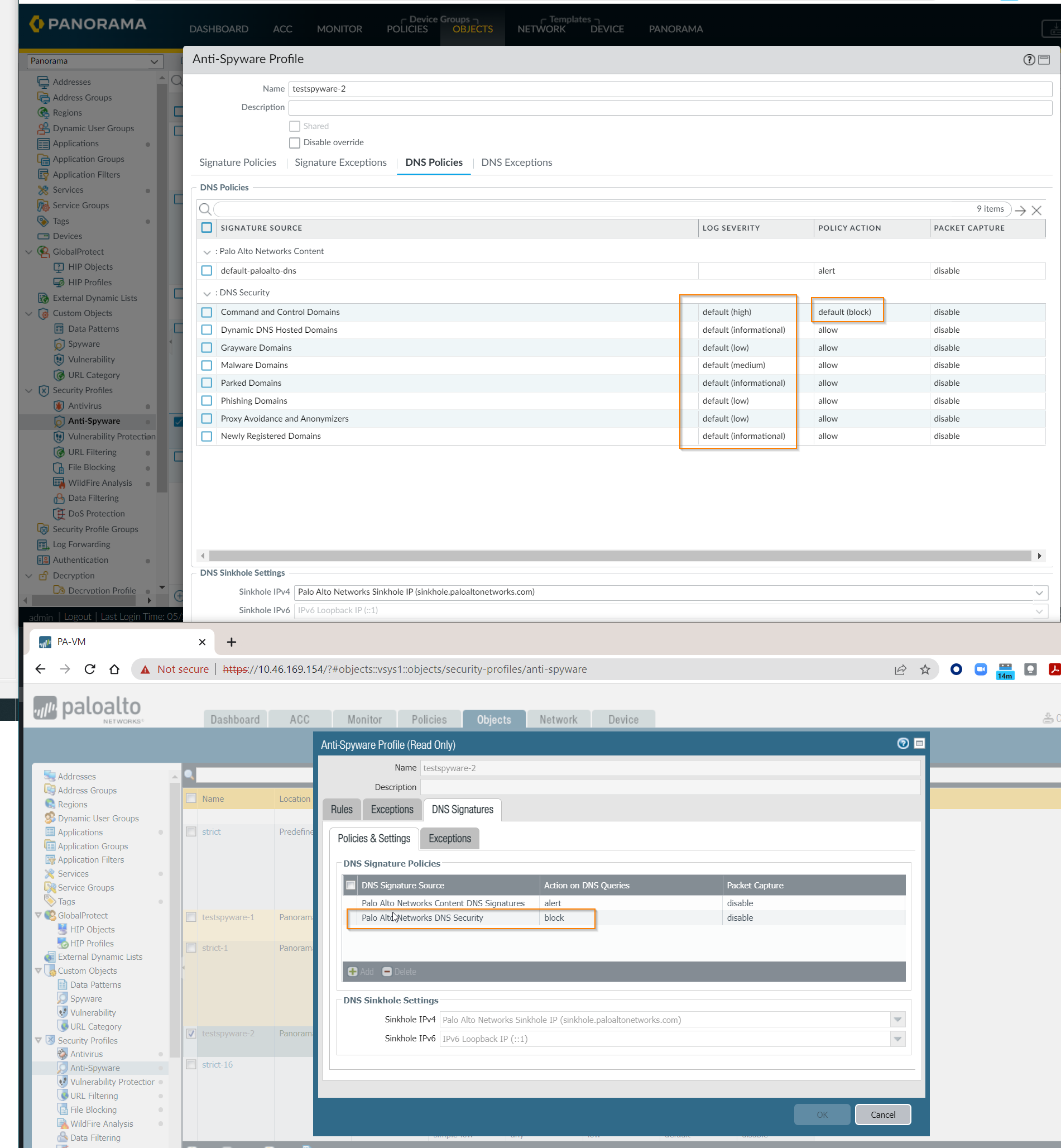Go to browser home page
The image size is (1061, 1148).
point(114,669)
